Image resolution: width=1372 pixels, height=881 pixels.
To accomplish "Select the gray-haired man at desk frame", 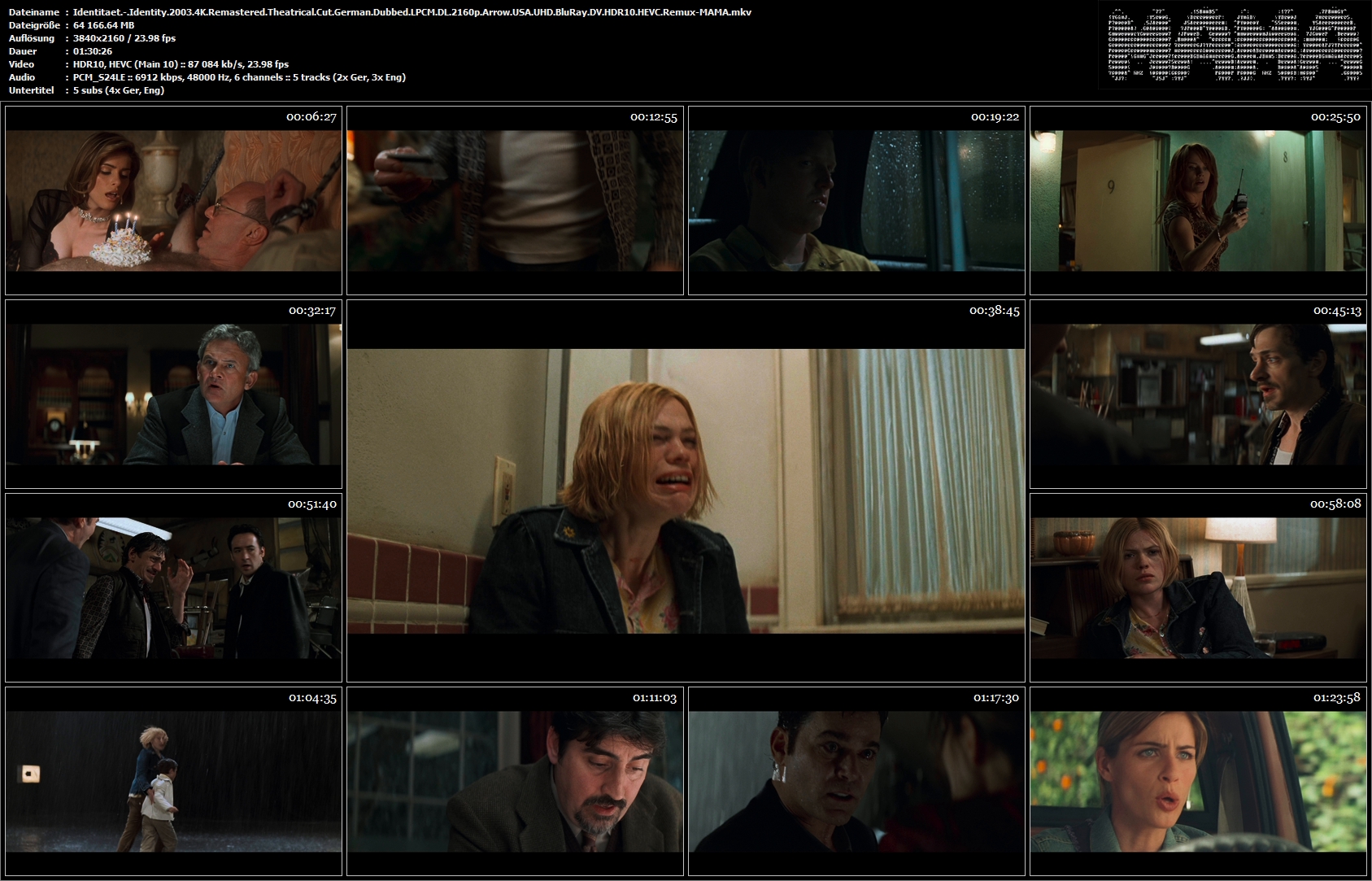I will point(173,395).
